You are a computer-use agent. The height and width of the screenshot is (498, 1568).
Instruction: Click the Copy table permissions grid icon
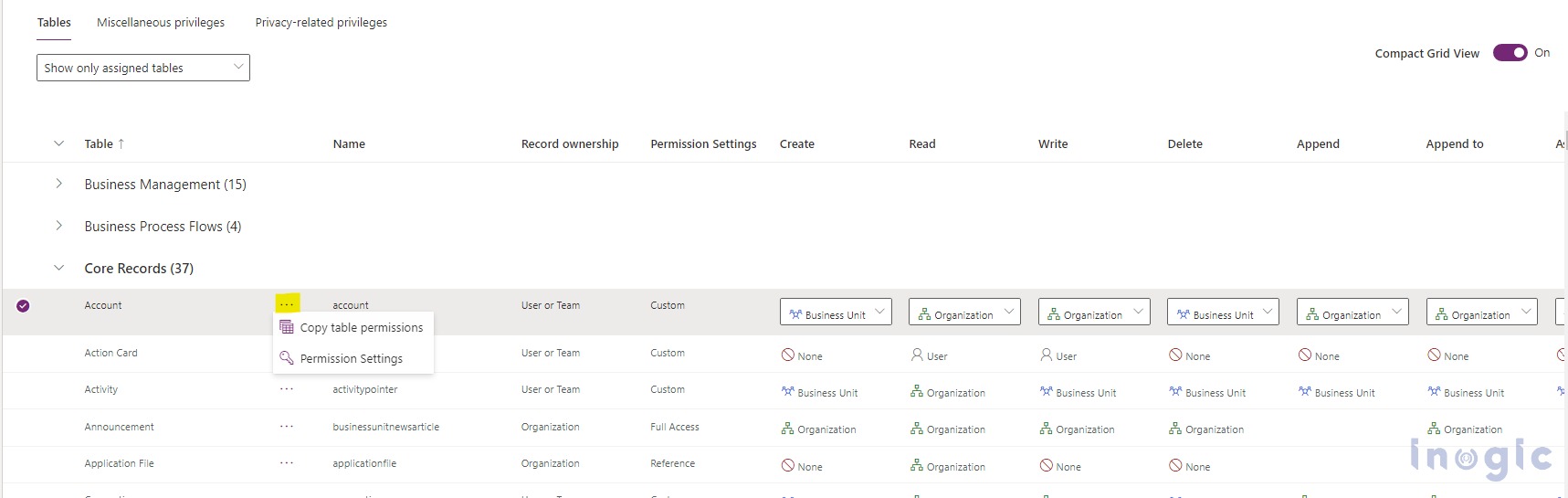pyautogui.click(x=287, y=327)
